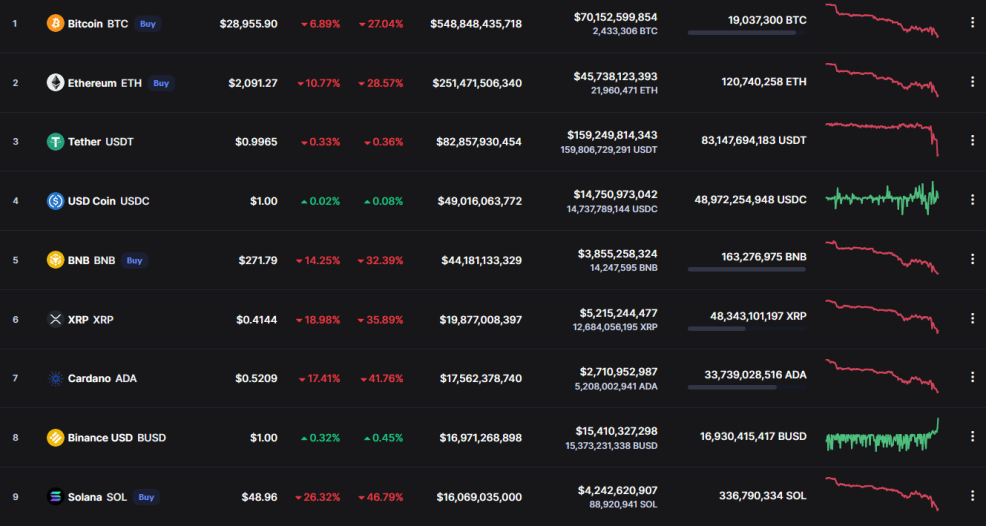986x526 pixels.
Task: Click the XRP coin logo icon
Action: tap(55, 319)
